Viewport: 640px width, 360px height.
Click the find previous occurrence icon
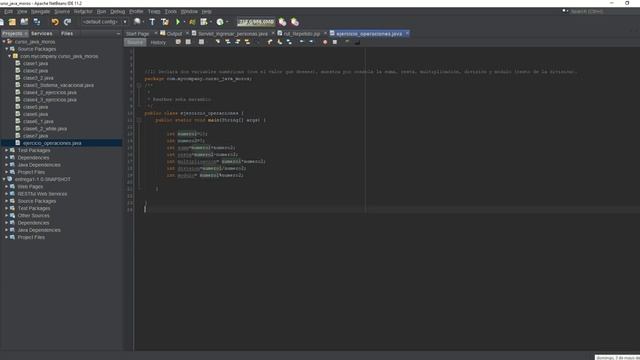point(228,42)
